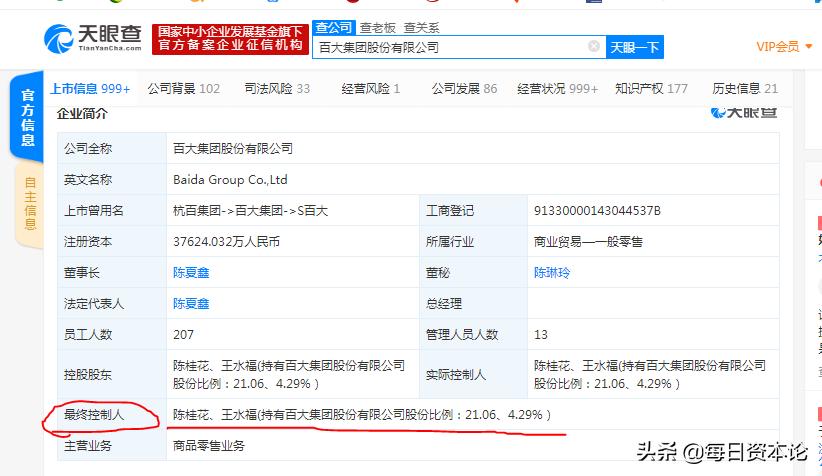The image size is (822, 476).
Task: Click the VIP会员 label
Action: pyautogui.click(x=777, y=47)
